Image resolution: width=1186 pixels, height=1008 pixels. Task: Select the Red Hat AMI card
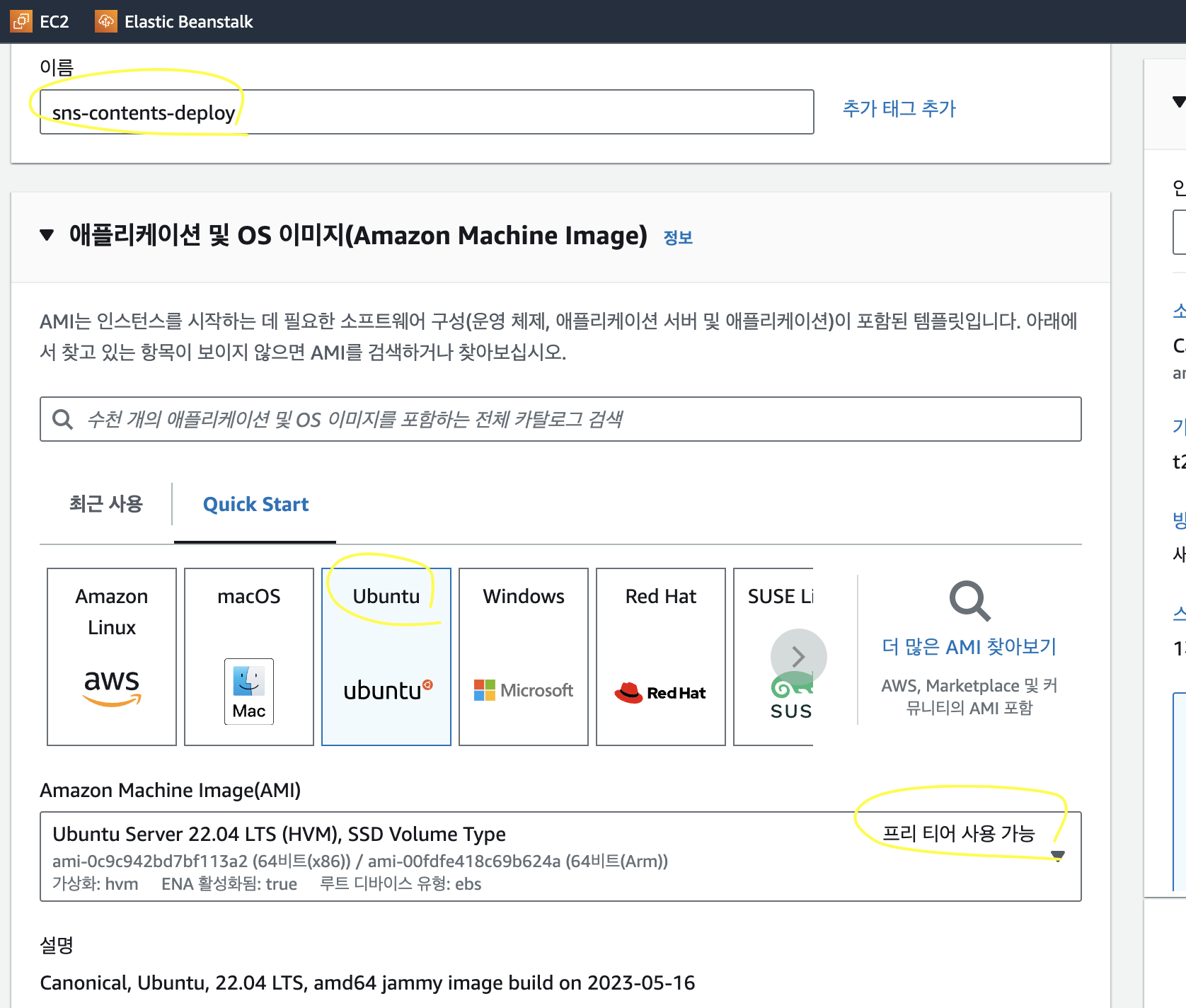pos(661,657)
